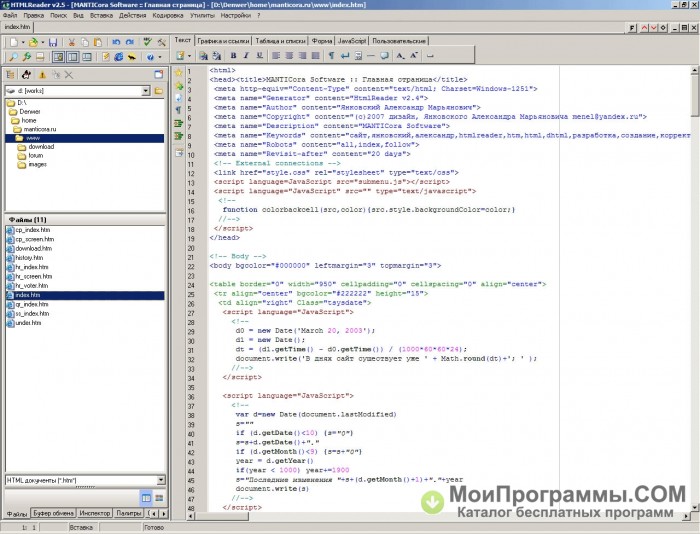Open the Утилиты menu
The image size is (700, 534).
[202, 15]
